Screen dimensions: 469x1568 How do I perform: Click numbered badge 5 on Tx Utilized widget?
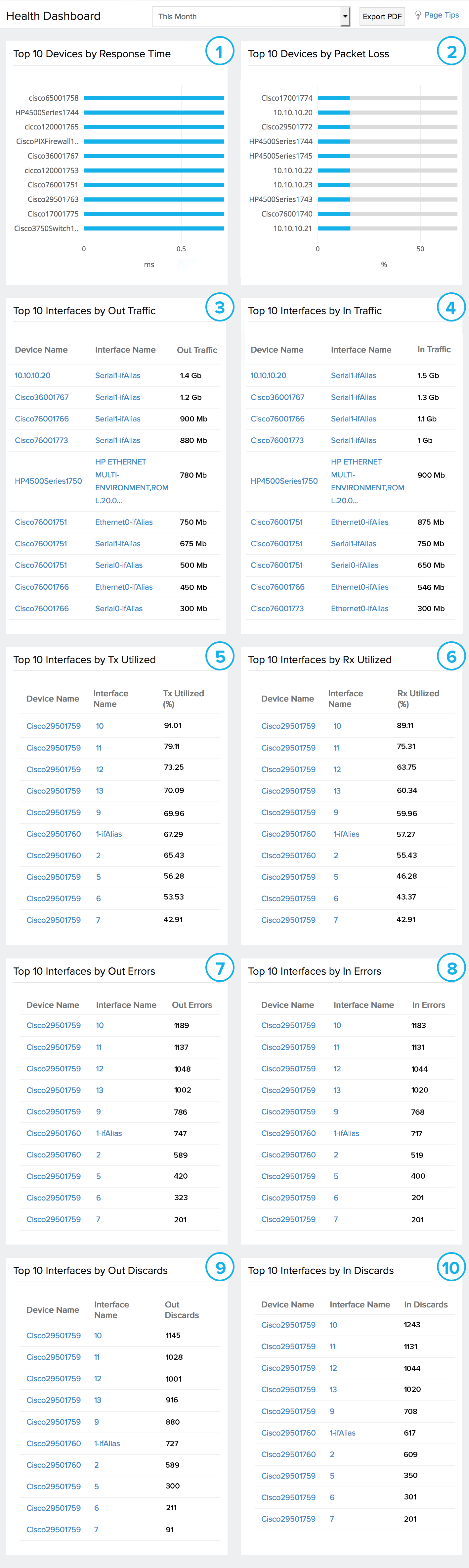[220, 657]
